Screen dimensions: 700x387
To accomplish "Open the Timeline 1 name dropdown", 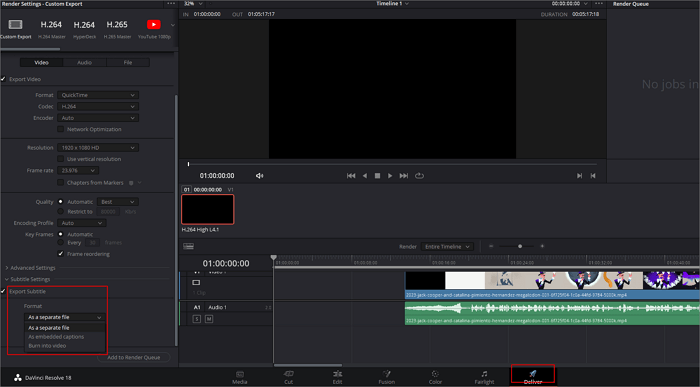I will click(x=392, y=4).
